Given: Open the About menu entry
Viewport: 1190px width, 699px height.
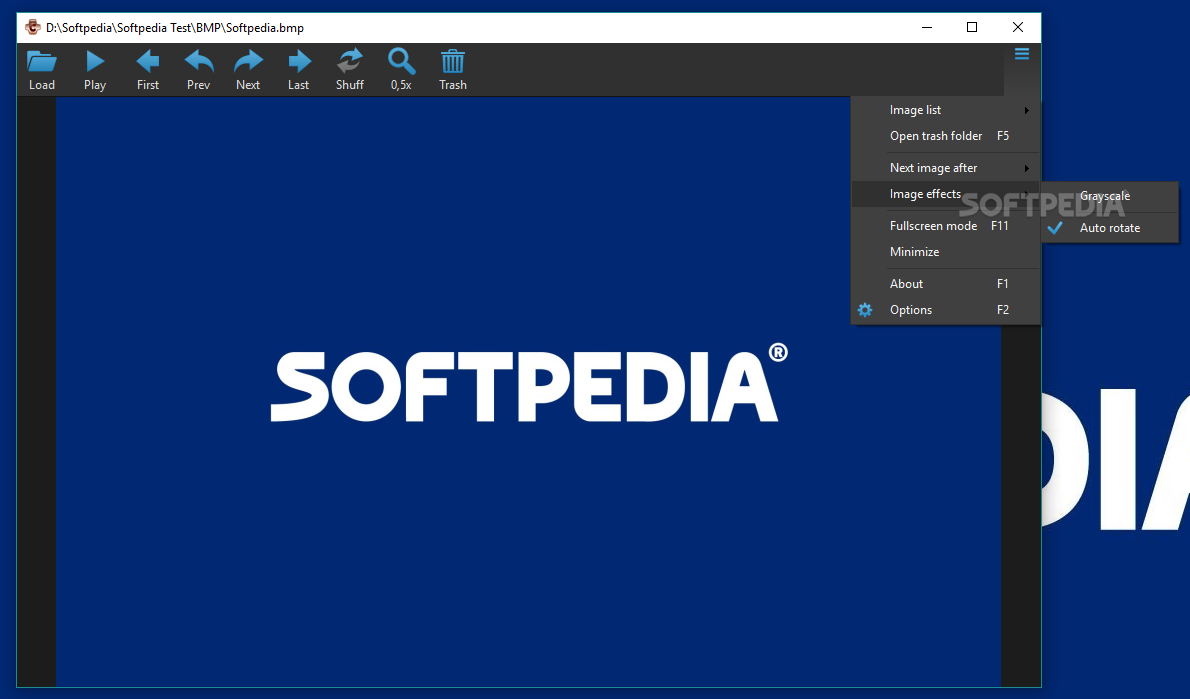Looking at the screenshot, I should click(x=946, y=284).
